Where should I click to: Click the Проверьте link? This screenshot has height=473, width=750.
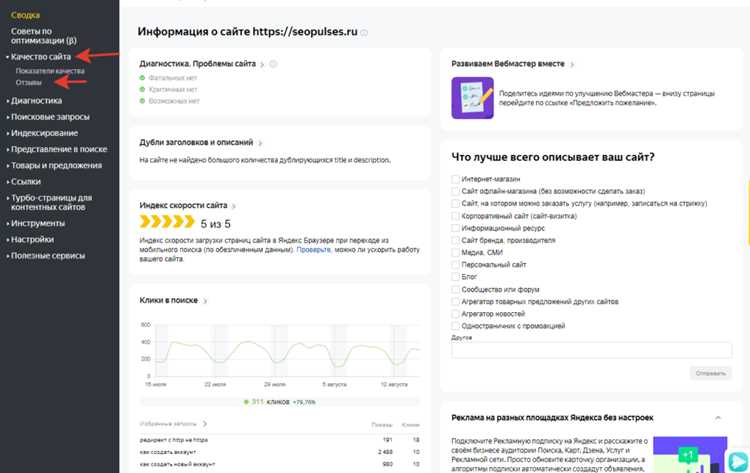[x=313, y=250]
